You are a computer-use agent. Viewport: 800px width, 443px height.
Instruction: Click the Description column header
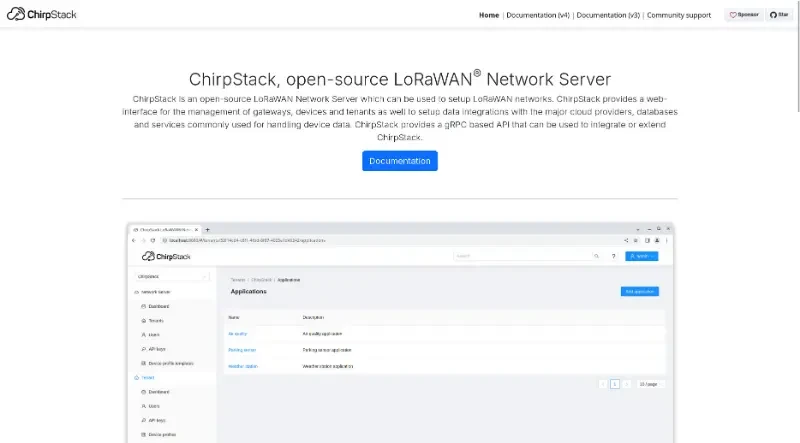[313, 317]
